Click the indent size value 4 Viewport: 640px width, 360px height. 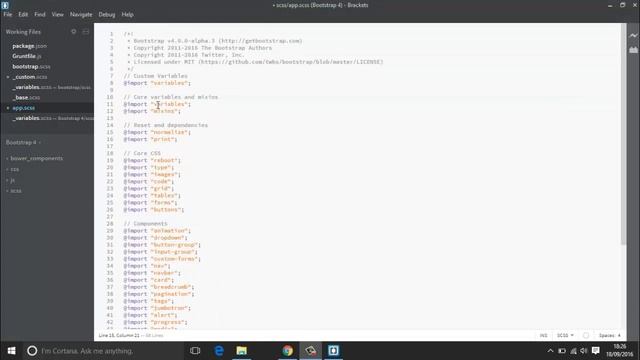(619, 336)
